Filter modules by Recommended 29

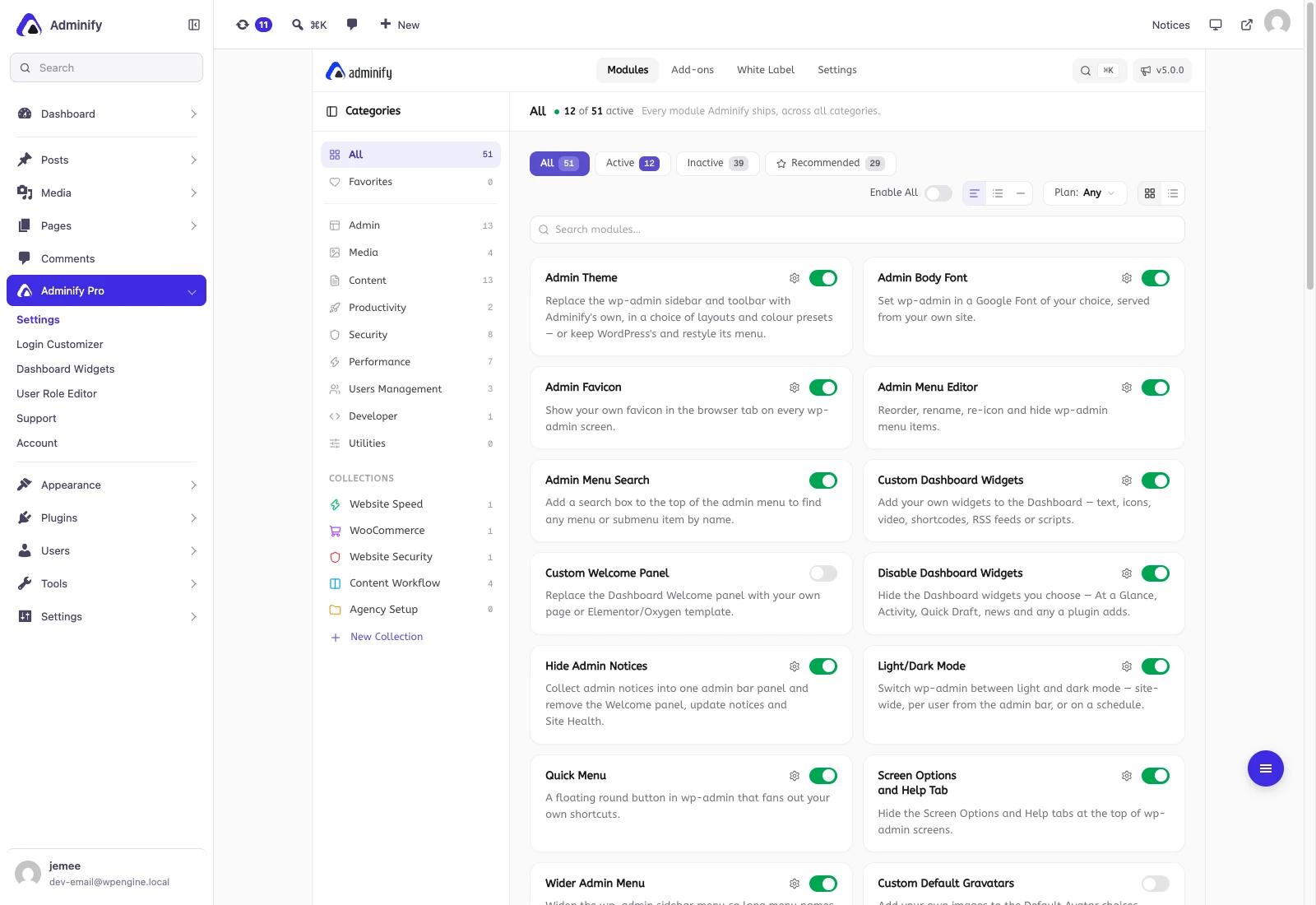pos(830,163)
